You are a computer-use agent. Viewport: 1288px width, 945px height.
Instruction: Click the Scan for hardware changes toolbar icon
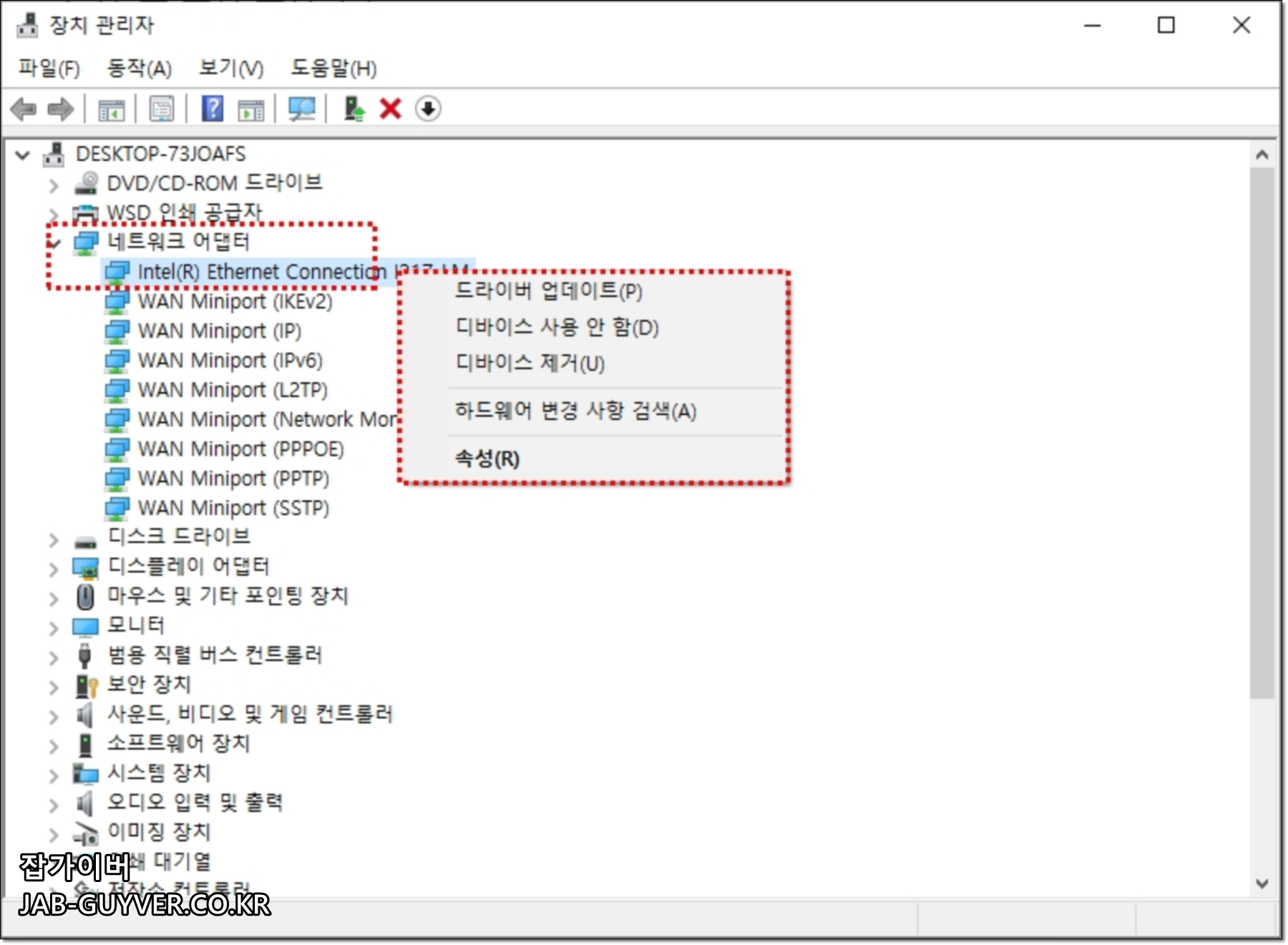(301, 109)
